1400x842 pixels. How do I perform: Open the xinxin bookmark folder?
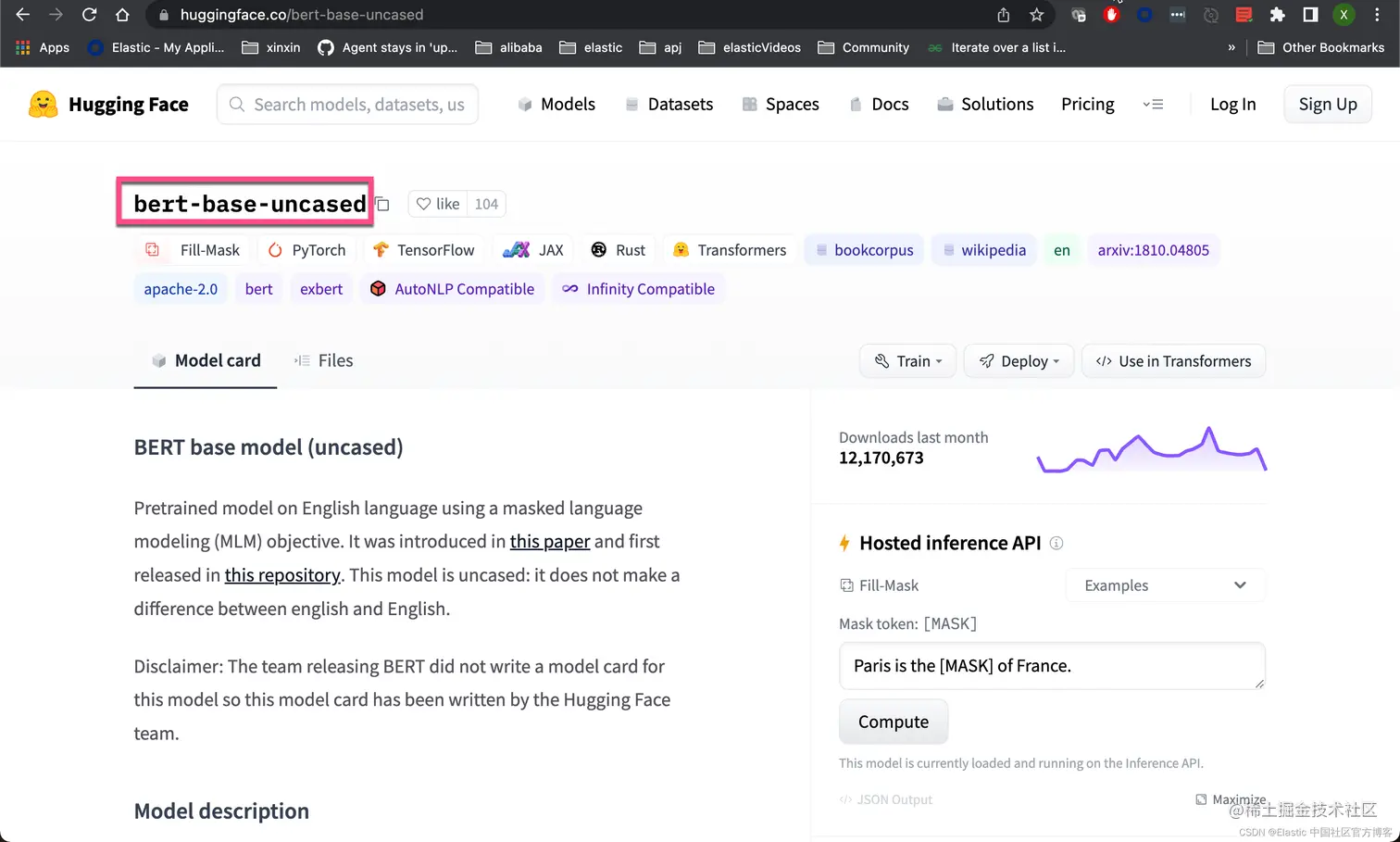point(271,47)
